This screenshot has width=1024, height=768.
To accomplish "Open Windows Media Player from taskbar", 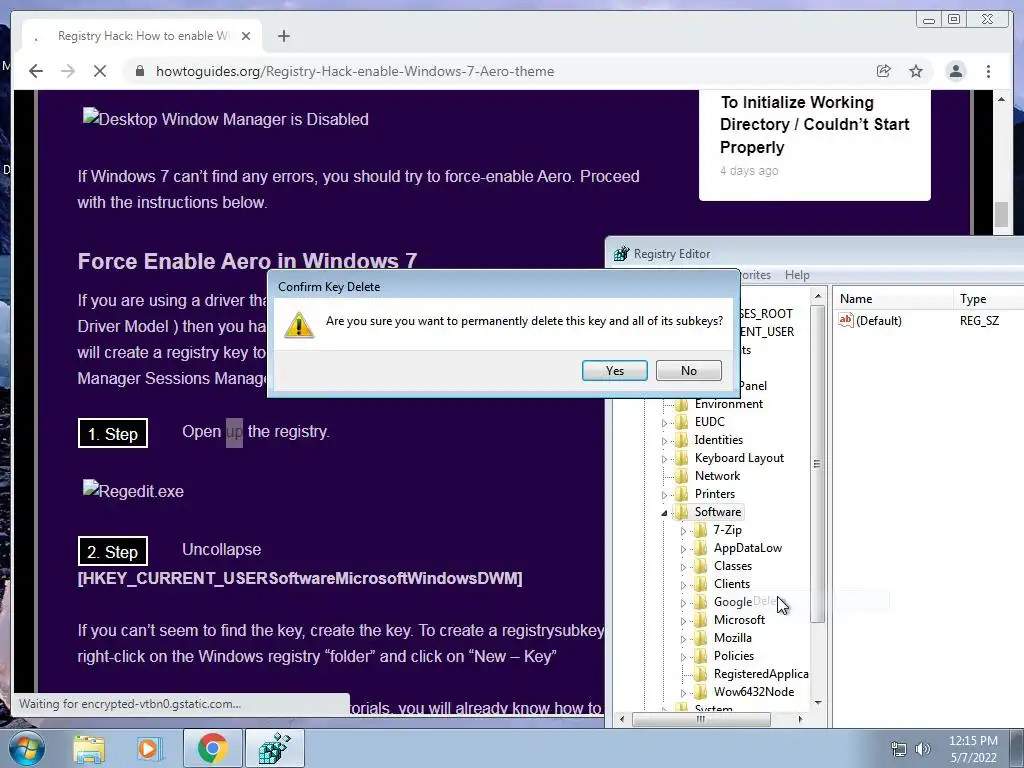I will [x=149, y=748].
